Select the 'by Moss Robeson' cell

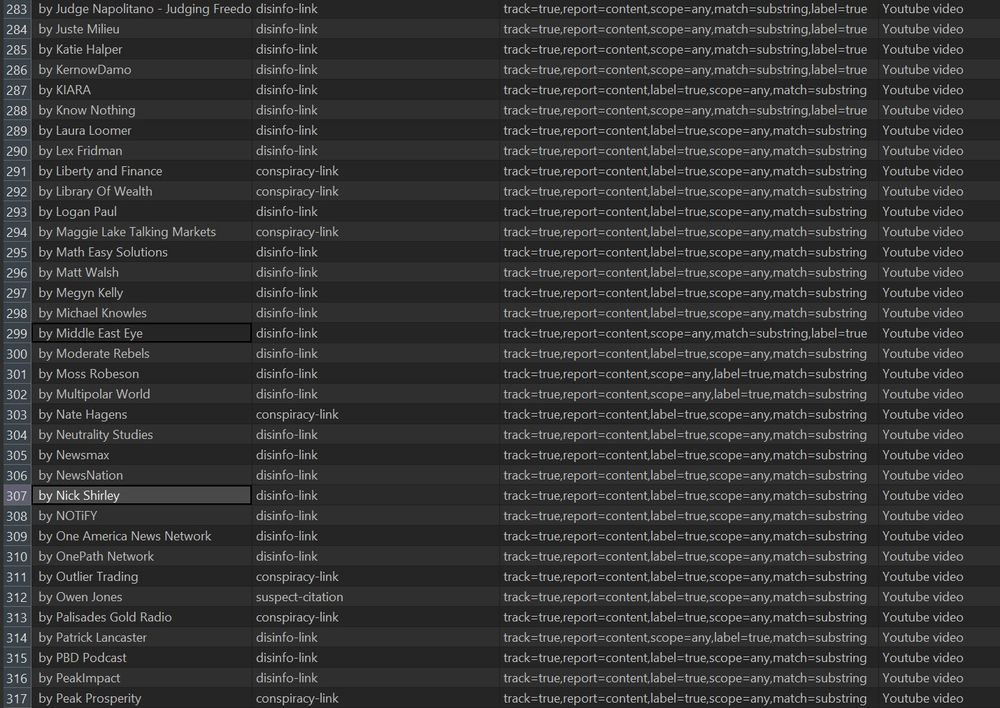point(142,374)
